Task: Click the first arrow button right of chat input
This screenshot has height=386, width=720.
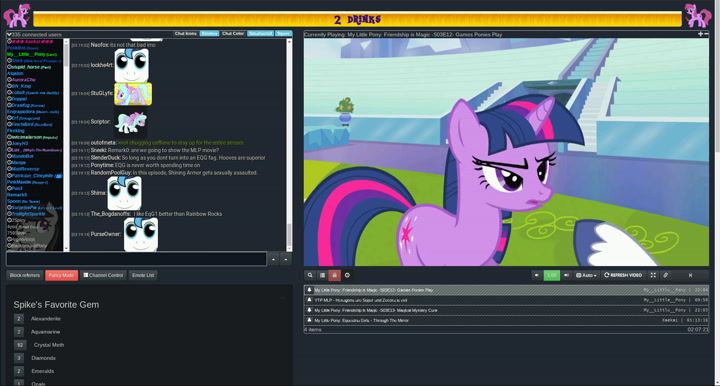Action: [273, 259]
